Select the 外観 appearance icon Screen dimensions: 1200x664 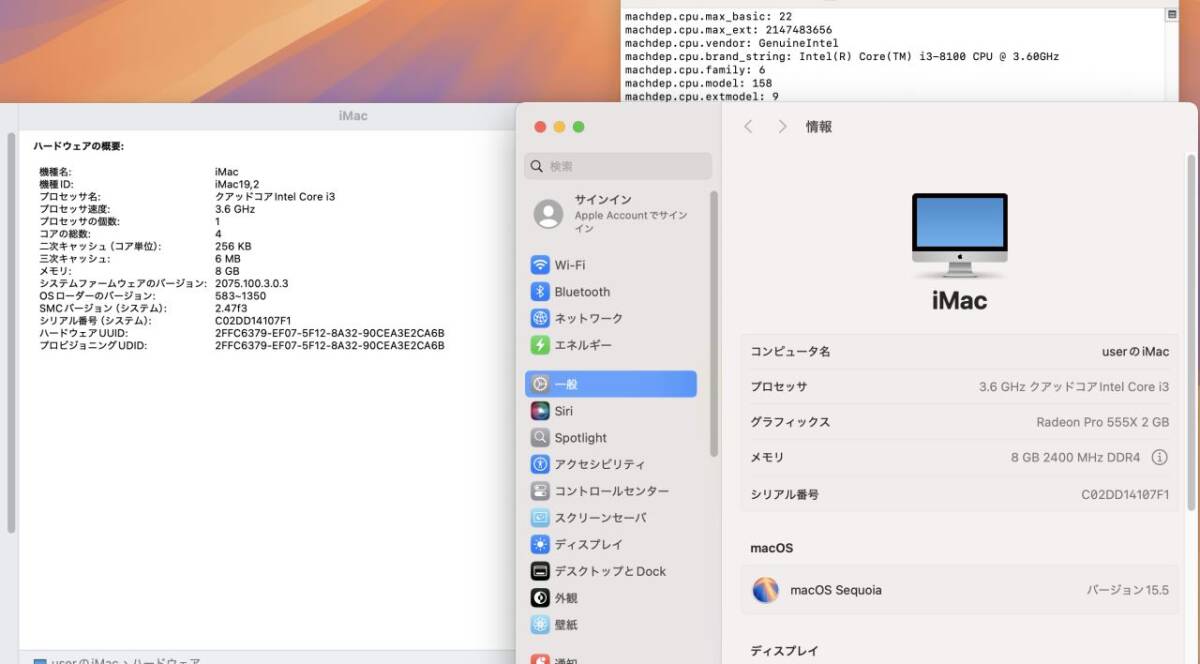[x=540, y=598]
